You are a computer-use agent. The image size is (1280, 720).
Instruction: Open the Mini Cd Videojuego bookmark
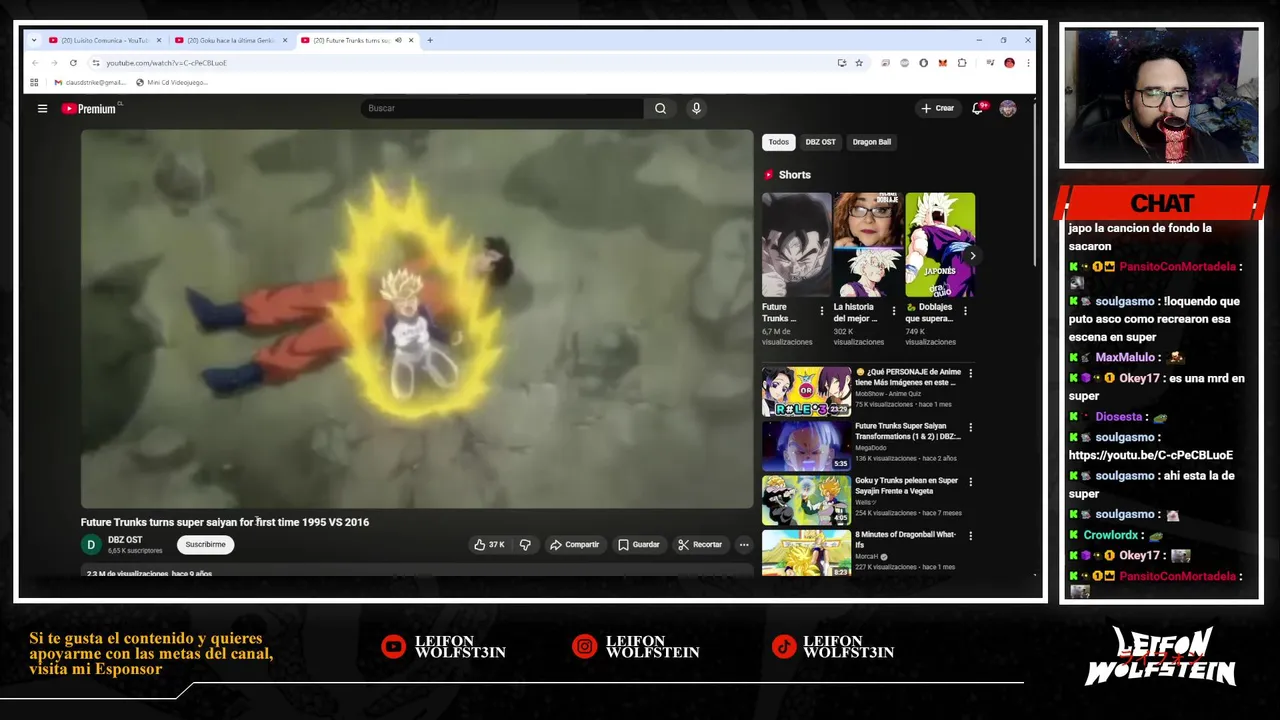coord(172,82)
